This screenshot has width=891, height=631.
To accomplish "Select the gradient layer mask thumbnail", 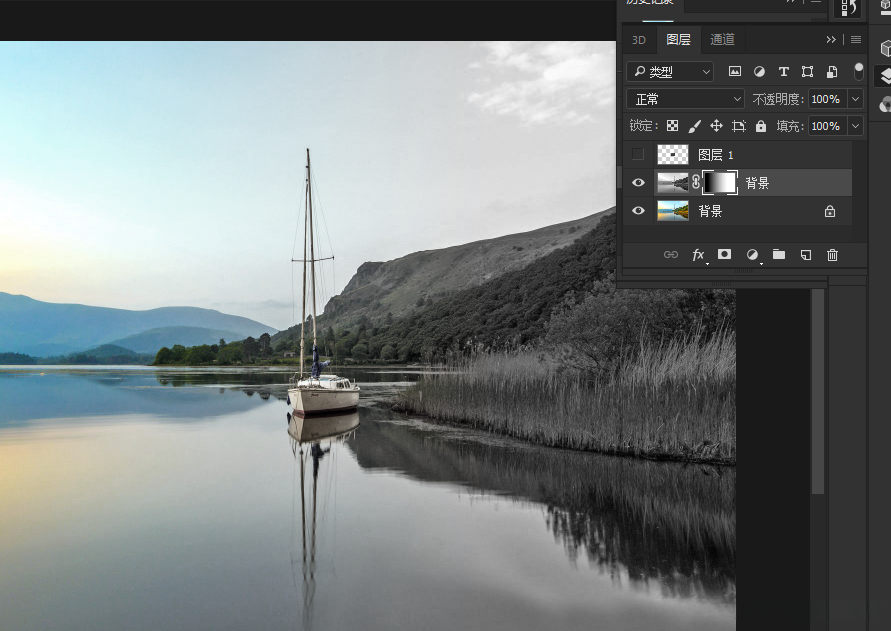I will pos(720,182).
